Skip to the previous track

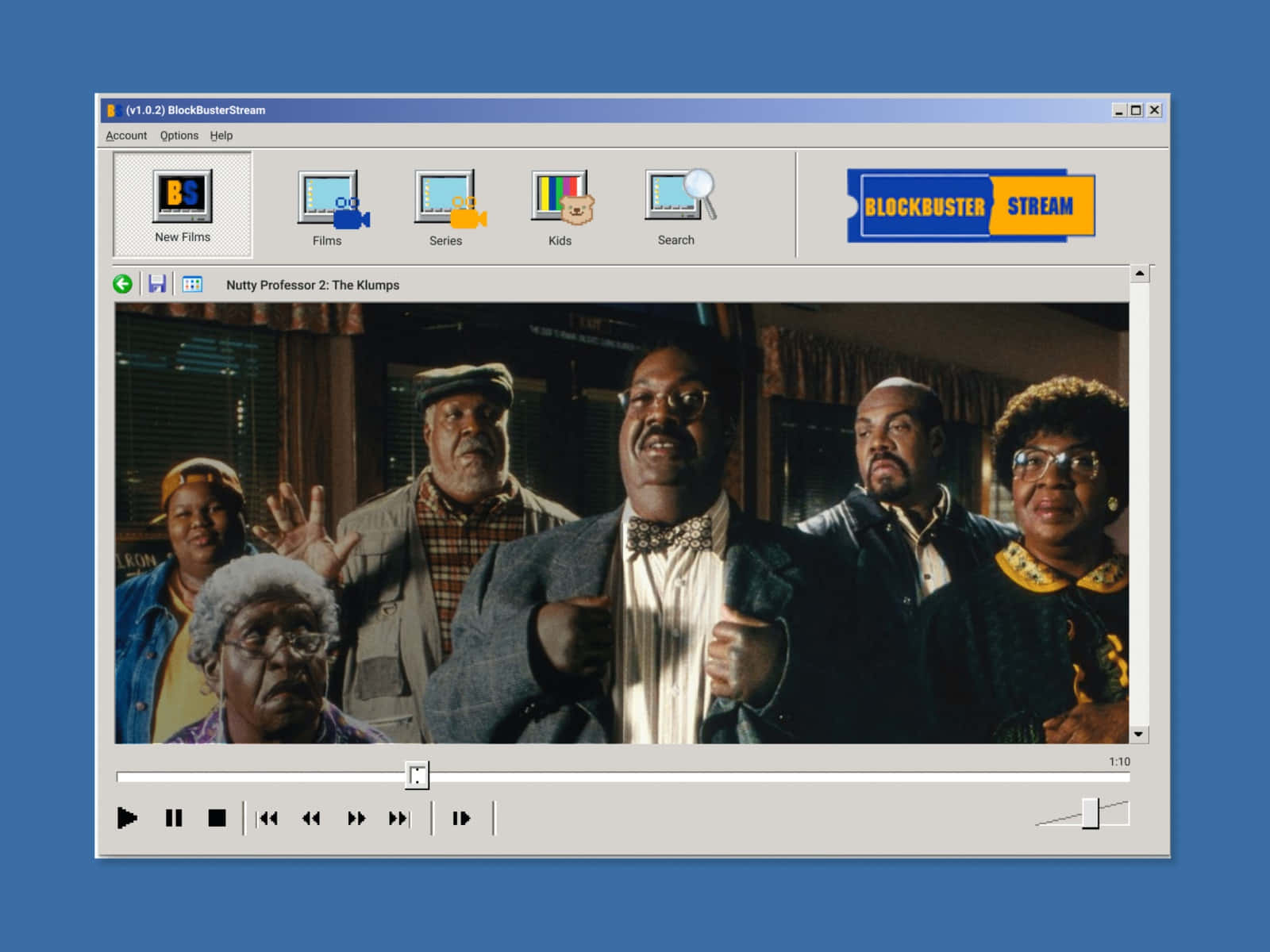(x=267, y=818)
